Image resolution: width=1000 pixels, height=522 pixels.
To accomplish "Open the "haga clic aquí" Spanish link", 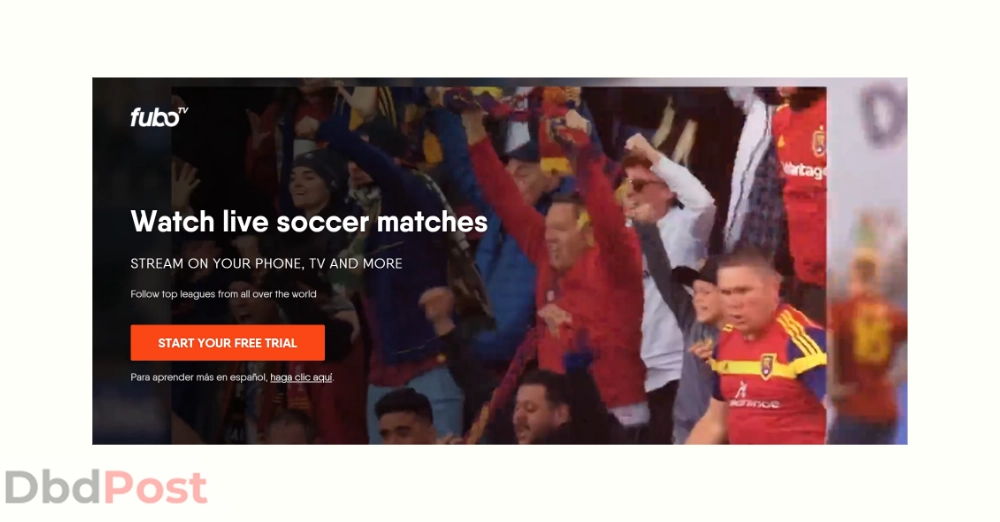I will [x=301, y=377].
